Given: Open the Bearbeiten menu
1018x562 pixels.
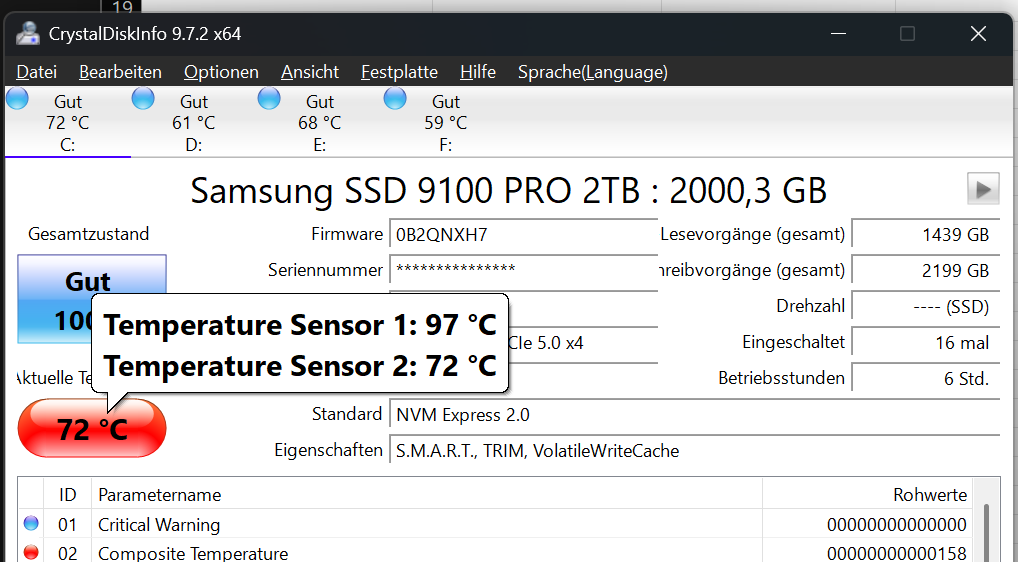Looking at the screenshot, I should click(x=120, y=71).
